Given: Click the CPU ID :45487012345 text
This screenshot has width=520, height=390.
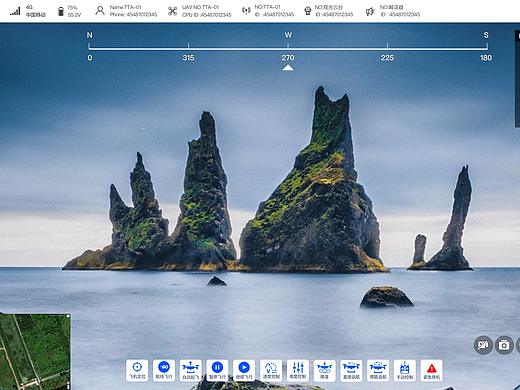Looking at the screenshot, I should (x=207, y=15).
